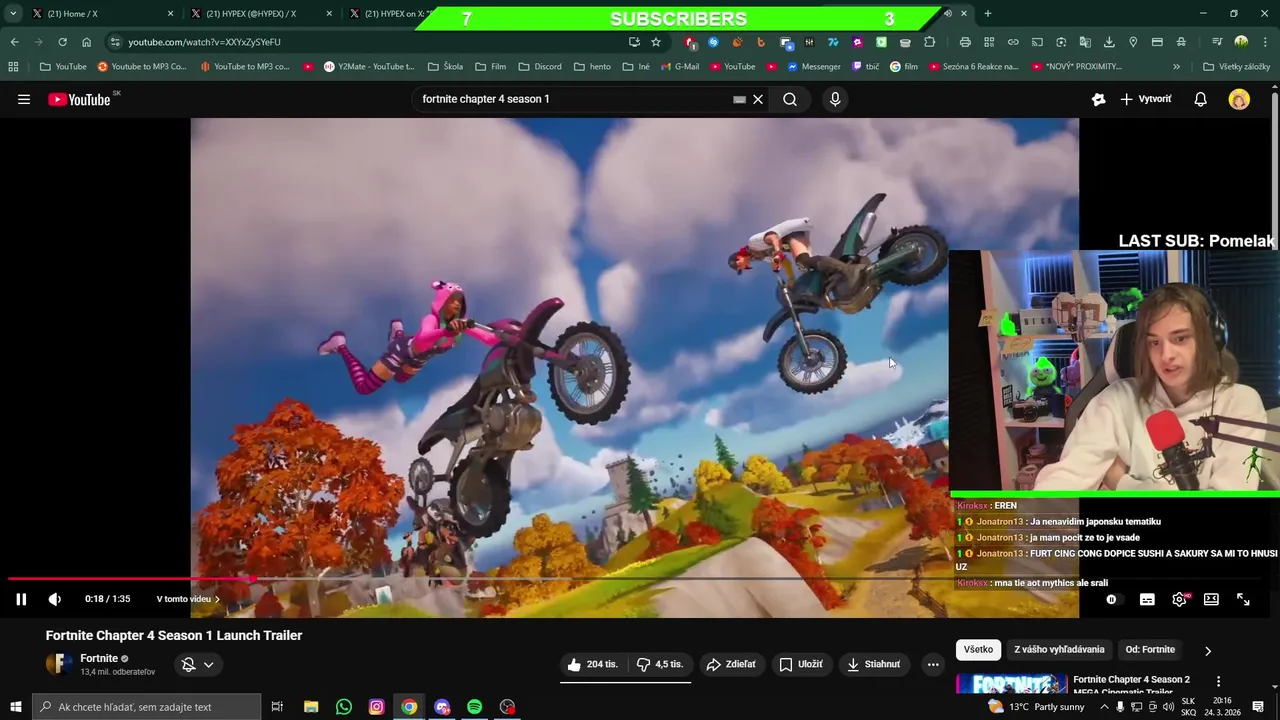
Task: Open the G-Mail bookmark
Action: 679,67
